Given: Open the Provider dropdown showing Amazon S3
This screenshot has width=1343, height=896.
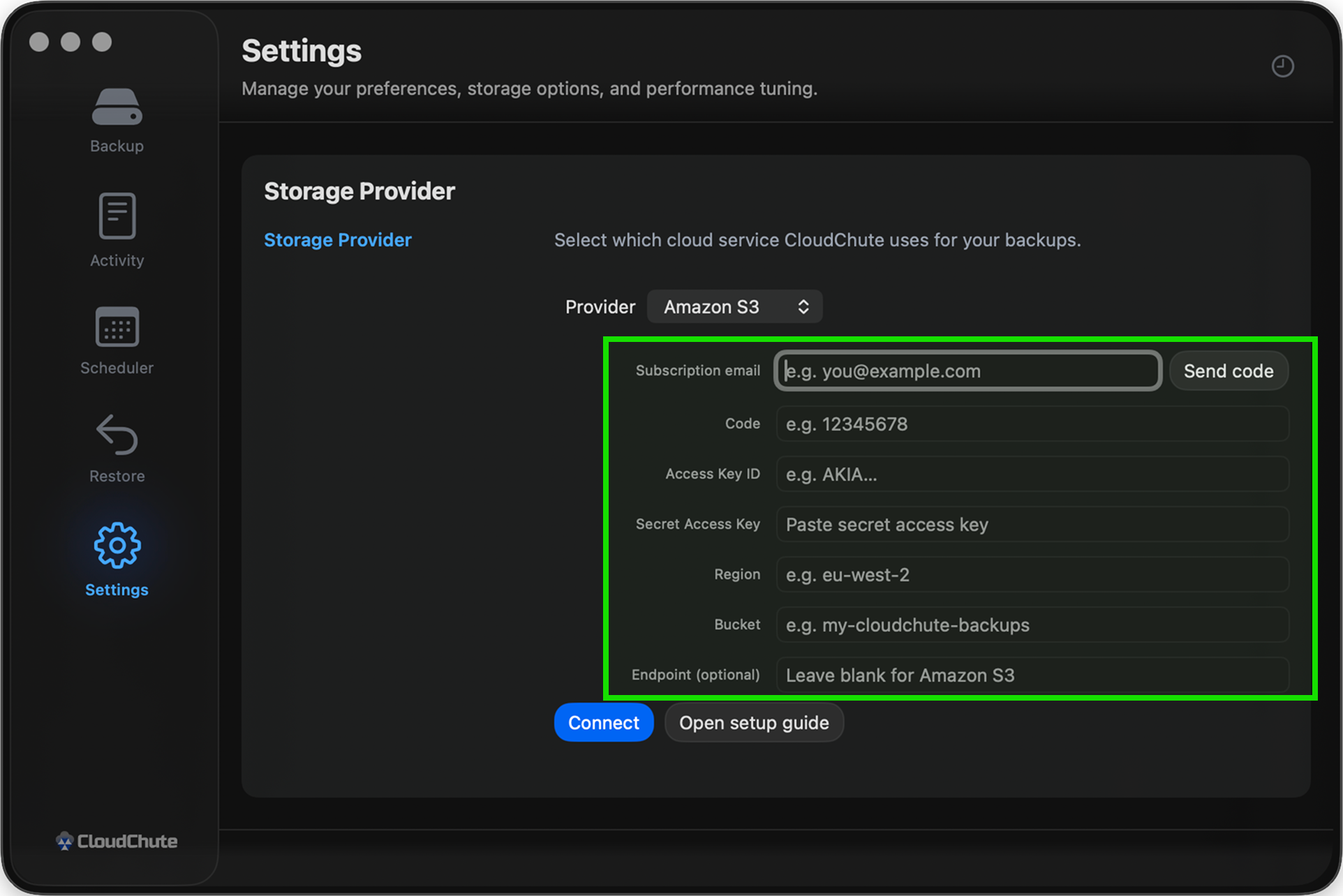Looking at the screenshot, I should click(x=734, y=307).
